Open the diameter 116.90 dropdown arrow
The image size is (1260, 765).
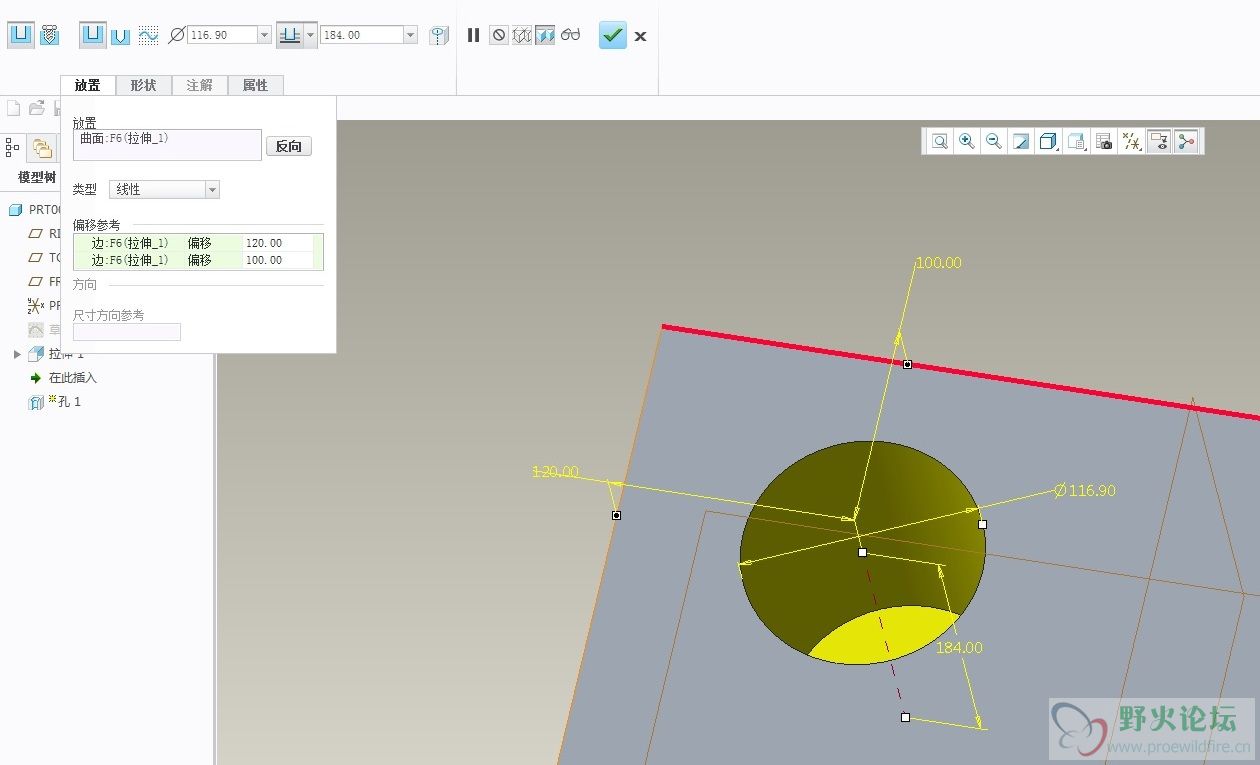[x=265, y=35]
